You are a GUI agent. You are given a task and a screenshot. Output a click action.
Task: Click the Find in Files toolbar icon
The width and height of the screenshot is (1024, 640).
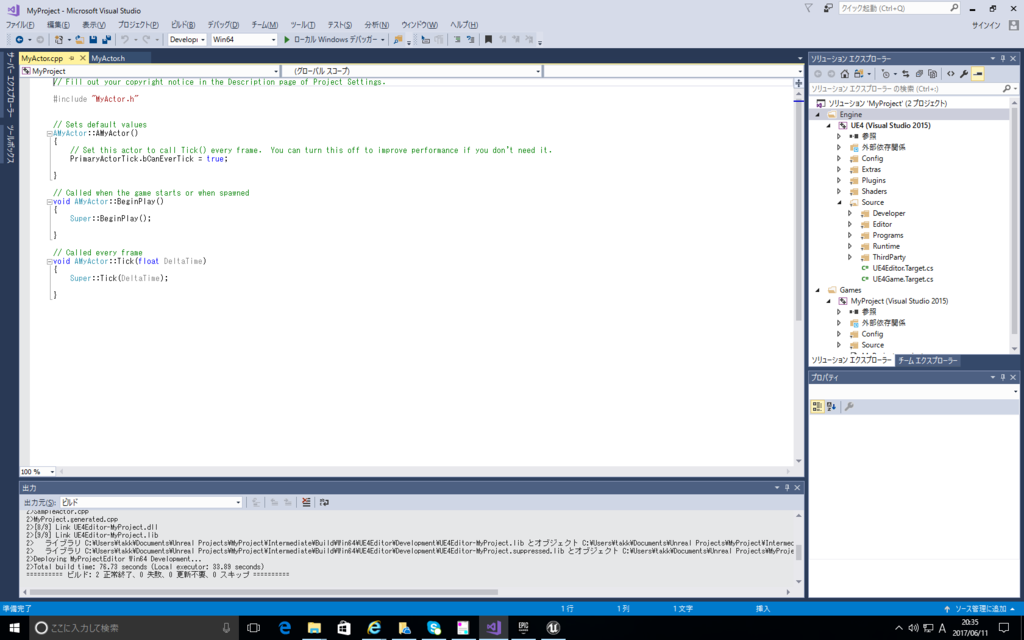tap(397, 40)
